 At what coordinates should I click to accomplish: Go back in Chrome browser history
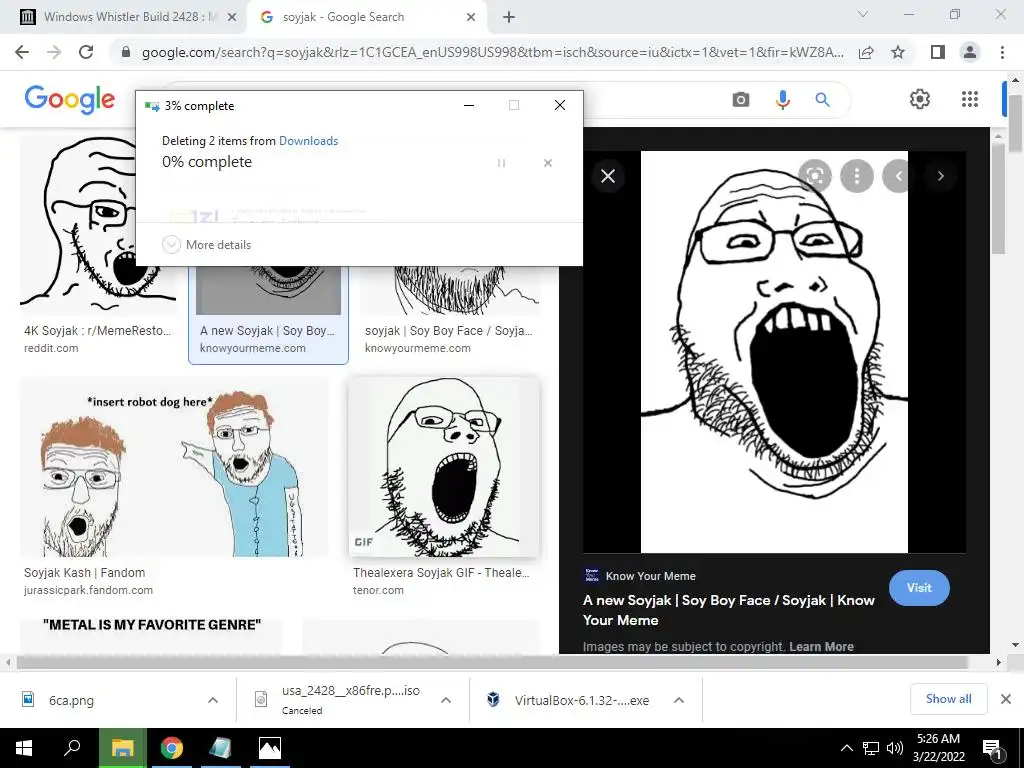tap(22, 52)
